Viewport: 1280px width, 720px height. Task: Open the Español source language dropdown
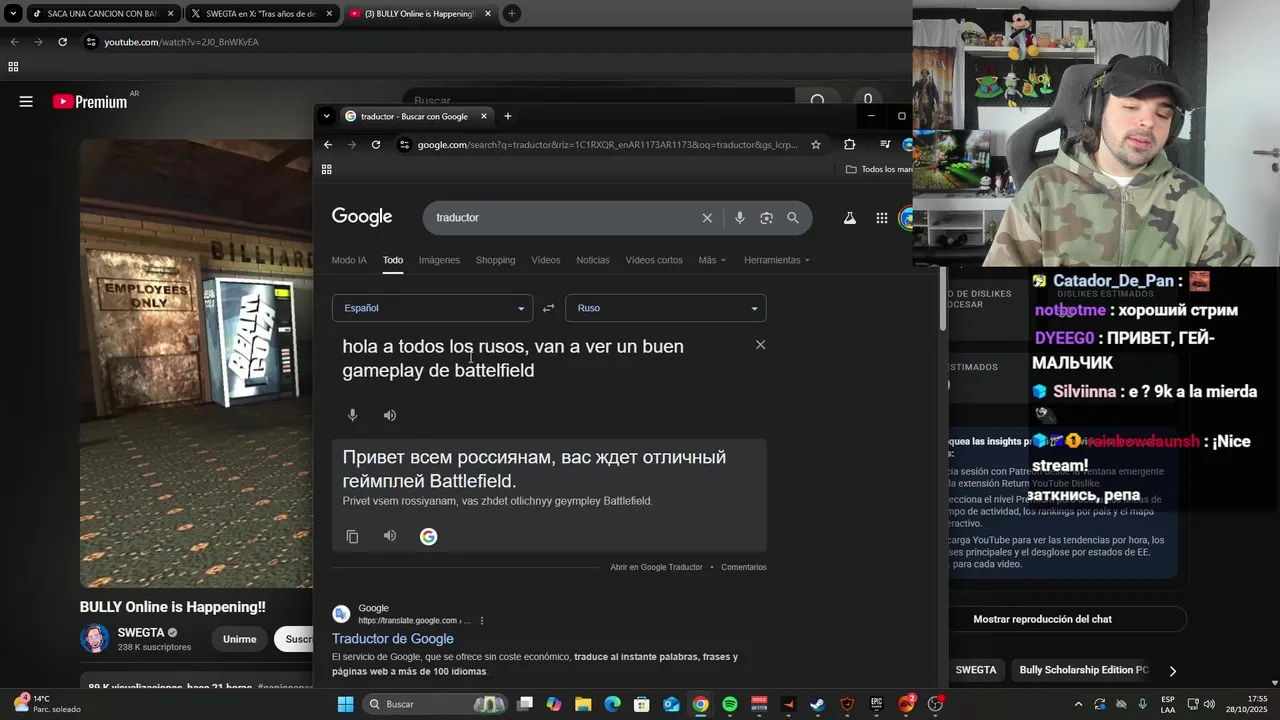432,308
